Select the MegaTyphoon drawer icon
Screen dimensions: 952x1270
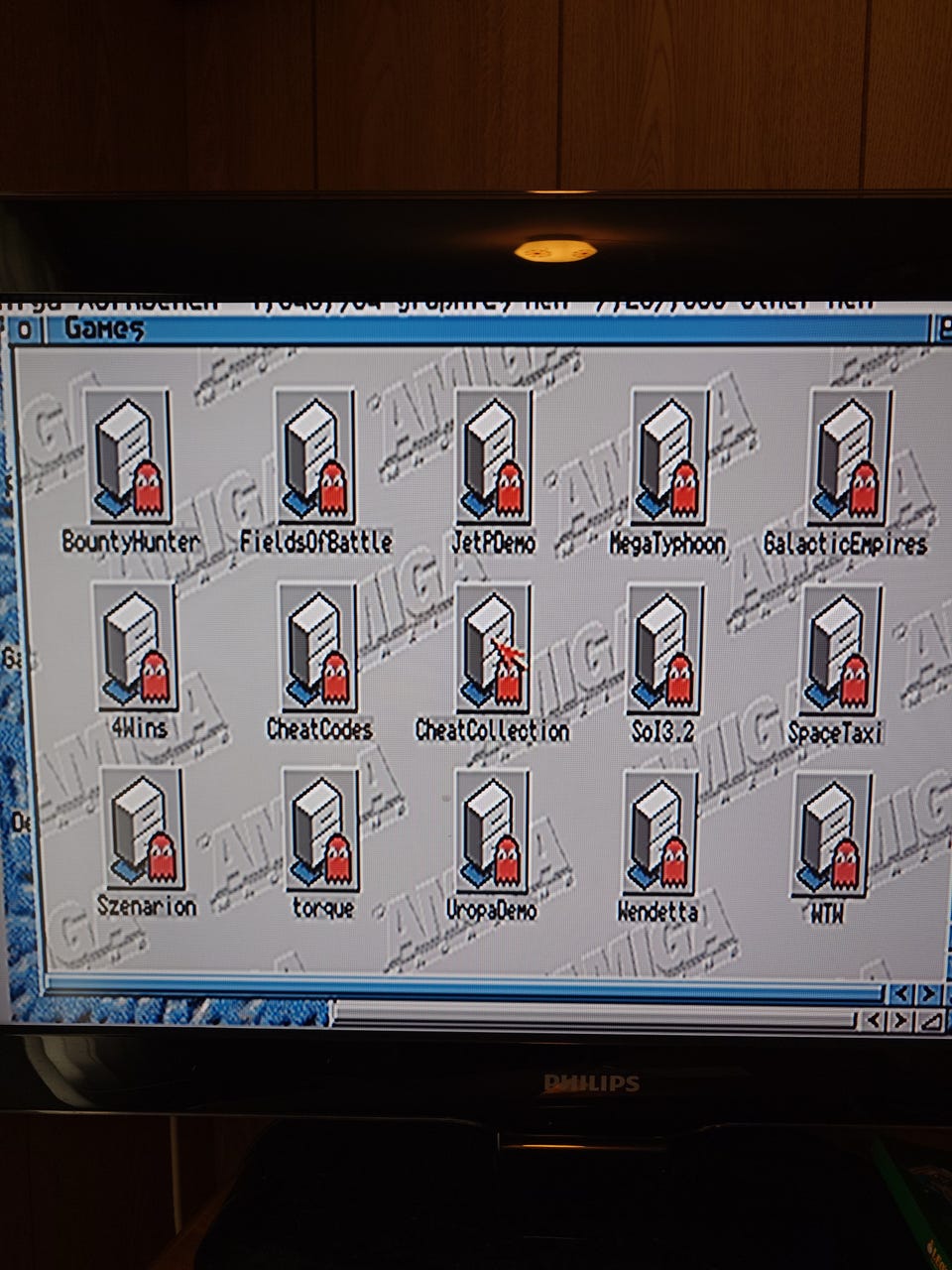[669, 457]
